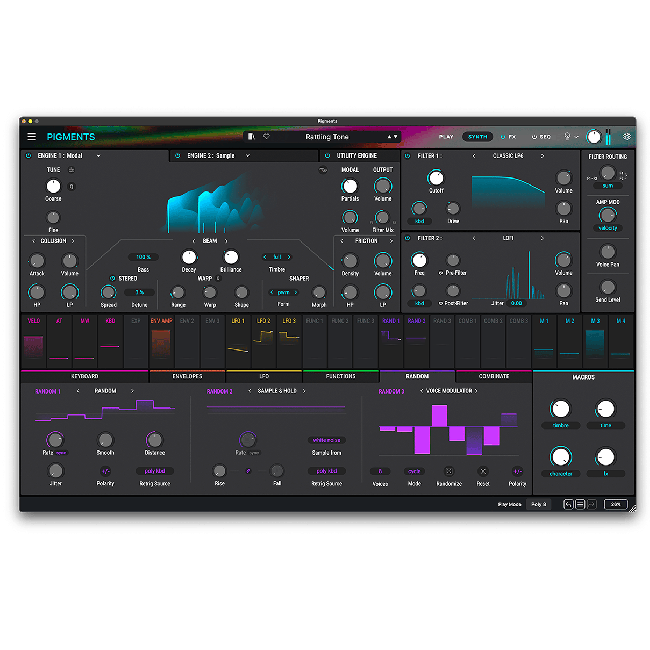Open the hamburger main menu
The height and width of the screenshot is (650, 650).
pos(32,136)
